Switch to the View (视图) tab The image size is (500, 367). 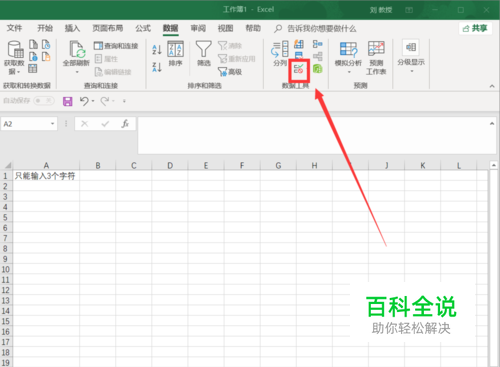pyautogui.click(x=225, y=28)
